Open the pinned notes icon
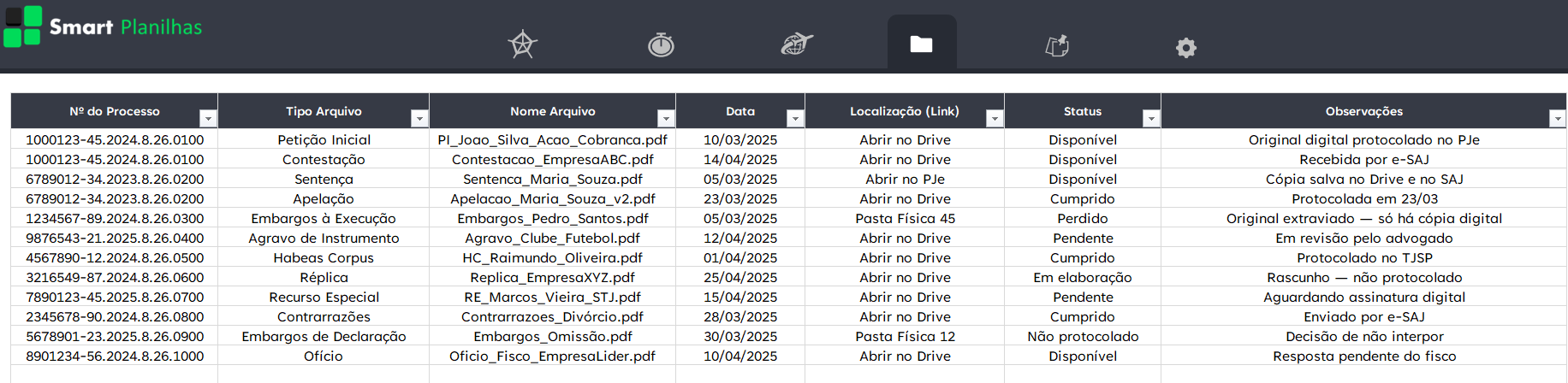The width and height of the screenshot is (1568, 383). [x=1058, y=45]
